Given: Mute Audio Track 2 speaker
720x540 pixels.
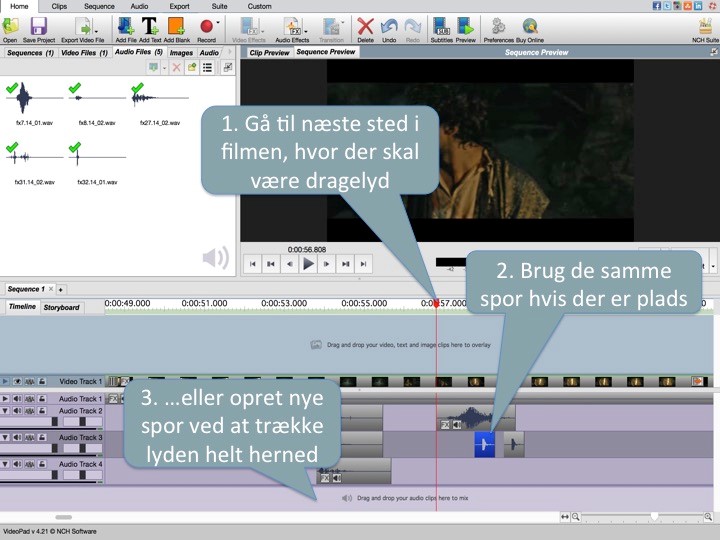Looking at the screenshot, I should click(17, 411).
